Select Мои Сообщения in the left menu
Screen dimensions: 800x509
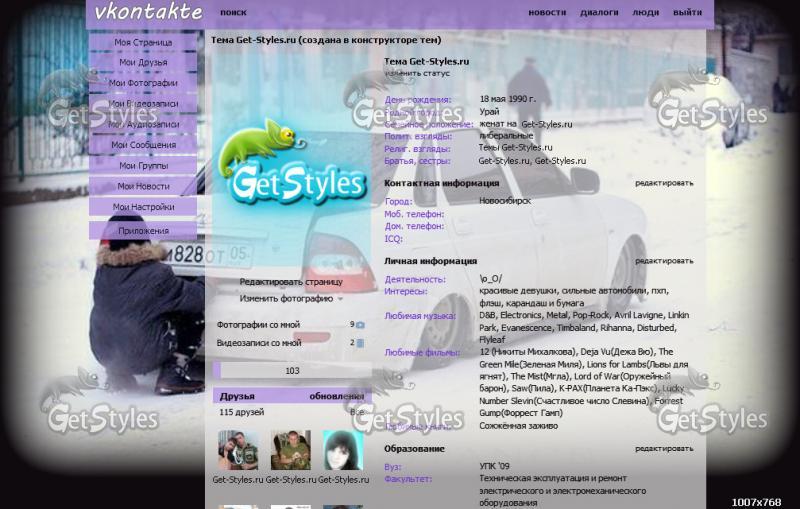click(x=143, y=145)
